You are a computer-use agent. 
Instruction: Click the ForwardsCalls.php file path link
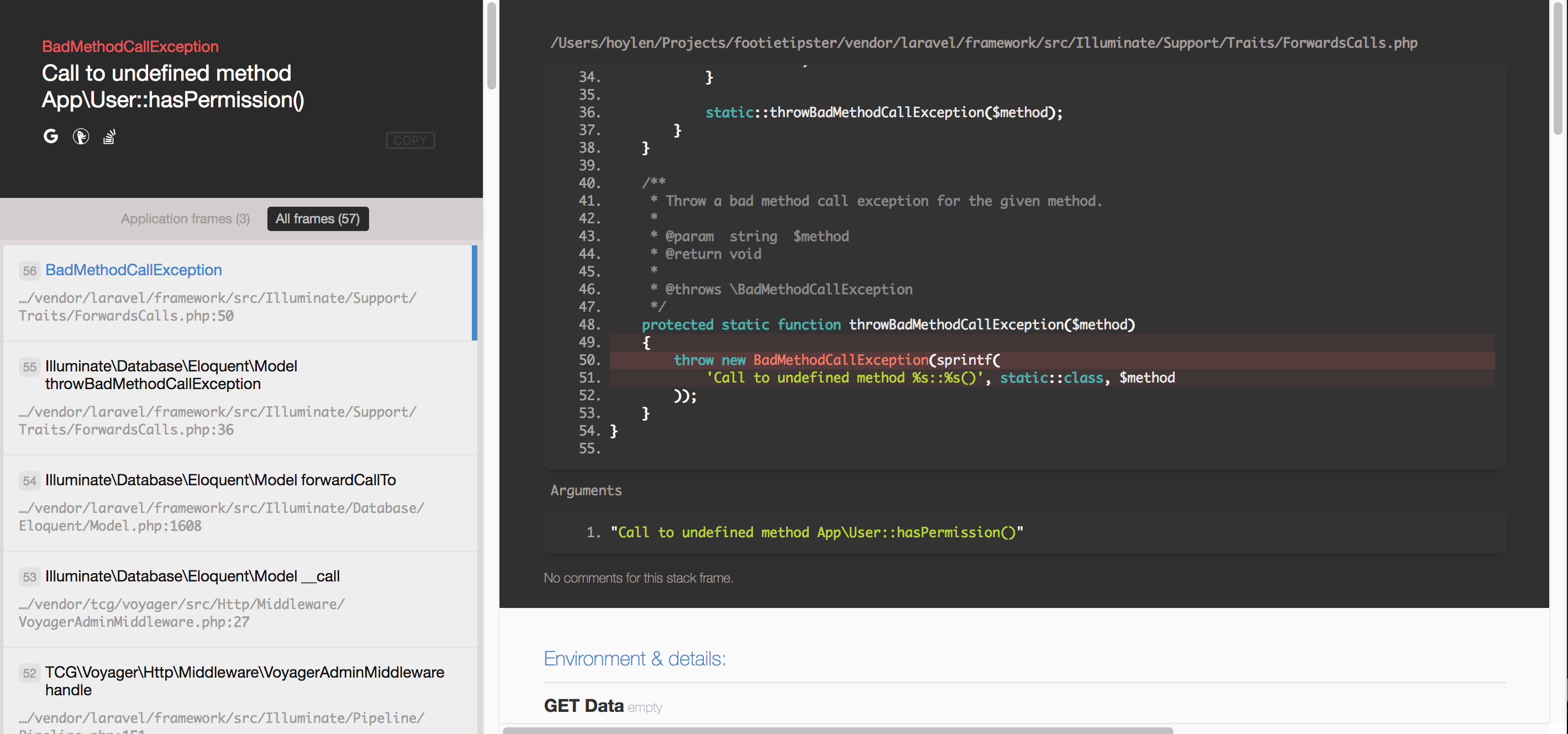coord(983,43)
